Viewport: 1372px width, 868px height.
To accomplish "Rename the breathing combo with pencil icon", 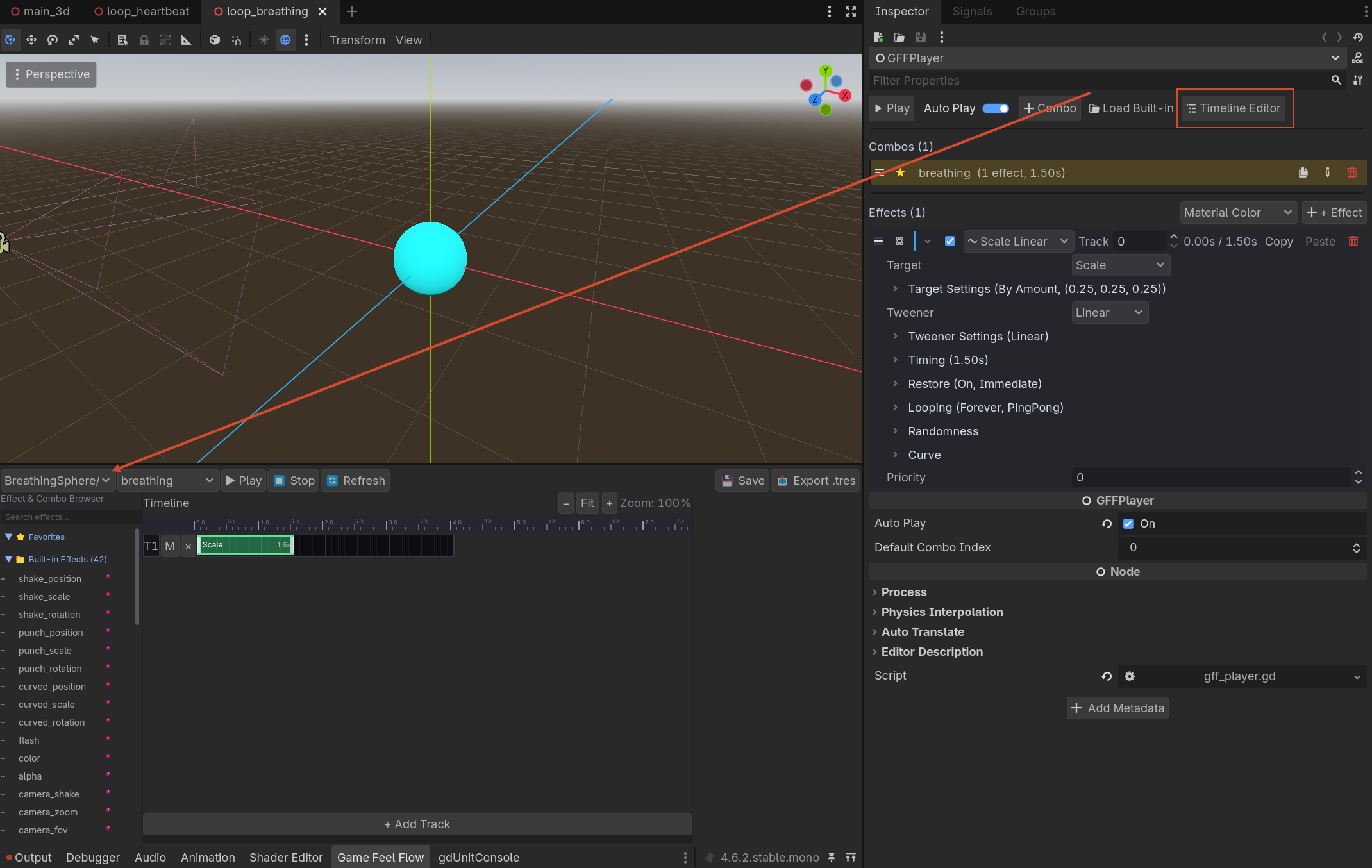I will [1328, 172].
